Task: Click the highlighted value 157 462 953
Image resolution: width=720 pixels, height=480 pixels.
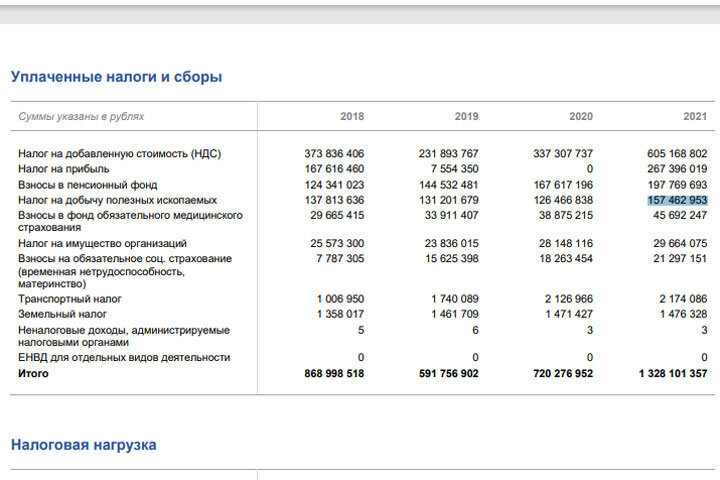Action: [x=677, y=200]
